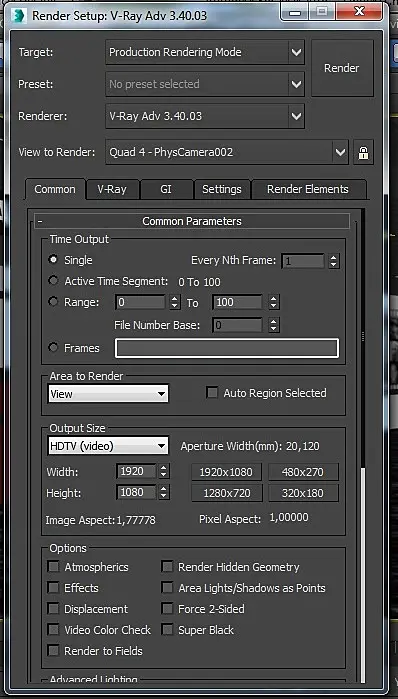Select the Frames time output option
This screenshot has width=398, height=699.
tap(53, 348)
